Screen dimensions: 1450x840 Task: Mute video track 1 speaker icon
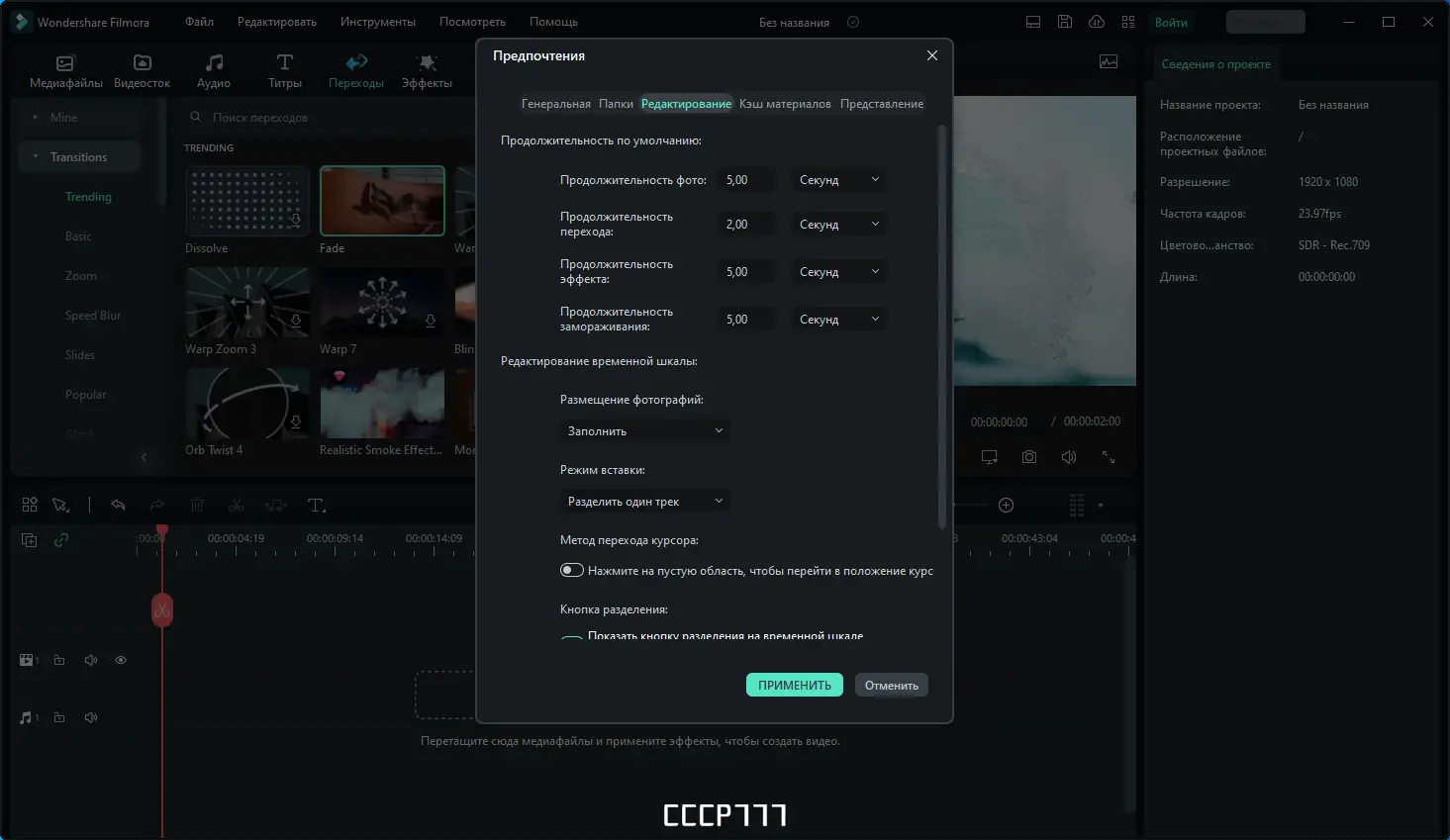91,660
